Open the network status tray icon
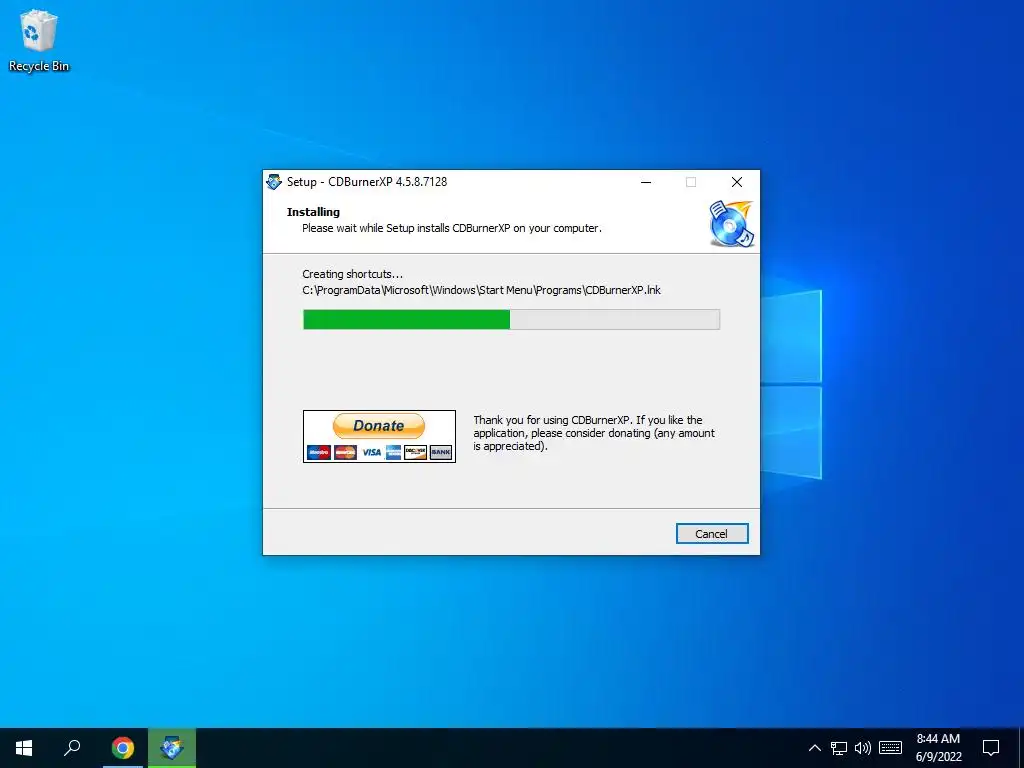 pyautogui.click(x=839, y=748)
